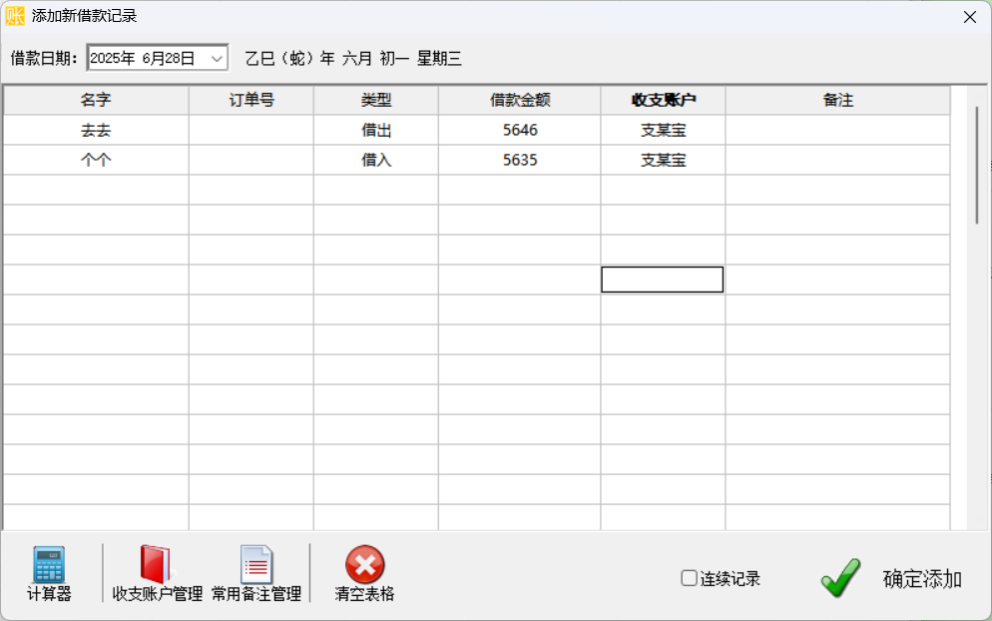Image resolution: width=992 pixels, height=621 pixels.
Task: Click the outlined empty 收支账户 cell
Action: click(662, 280)
